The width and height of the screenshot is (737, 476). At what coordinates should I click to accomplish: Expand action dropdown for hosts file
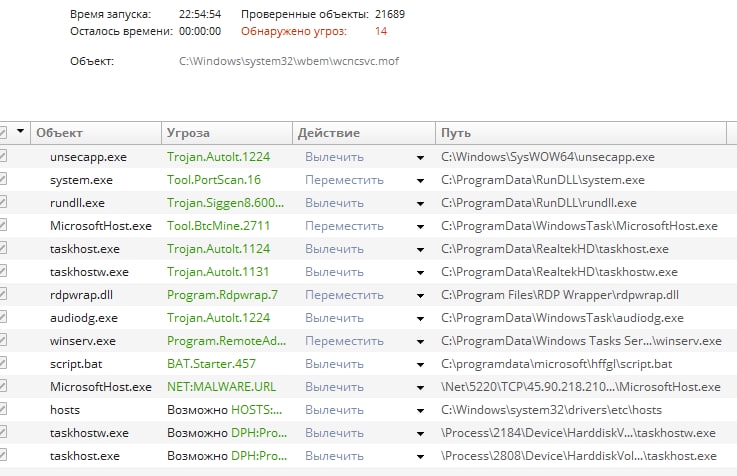(420, 411)
